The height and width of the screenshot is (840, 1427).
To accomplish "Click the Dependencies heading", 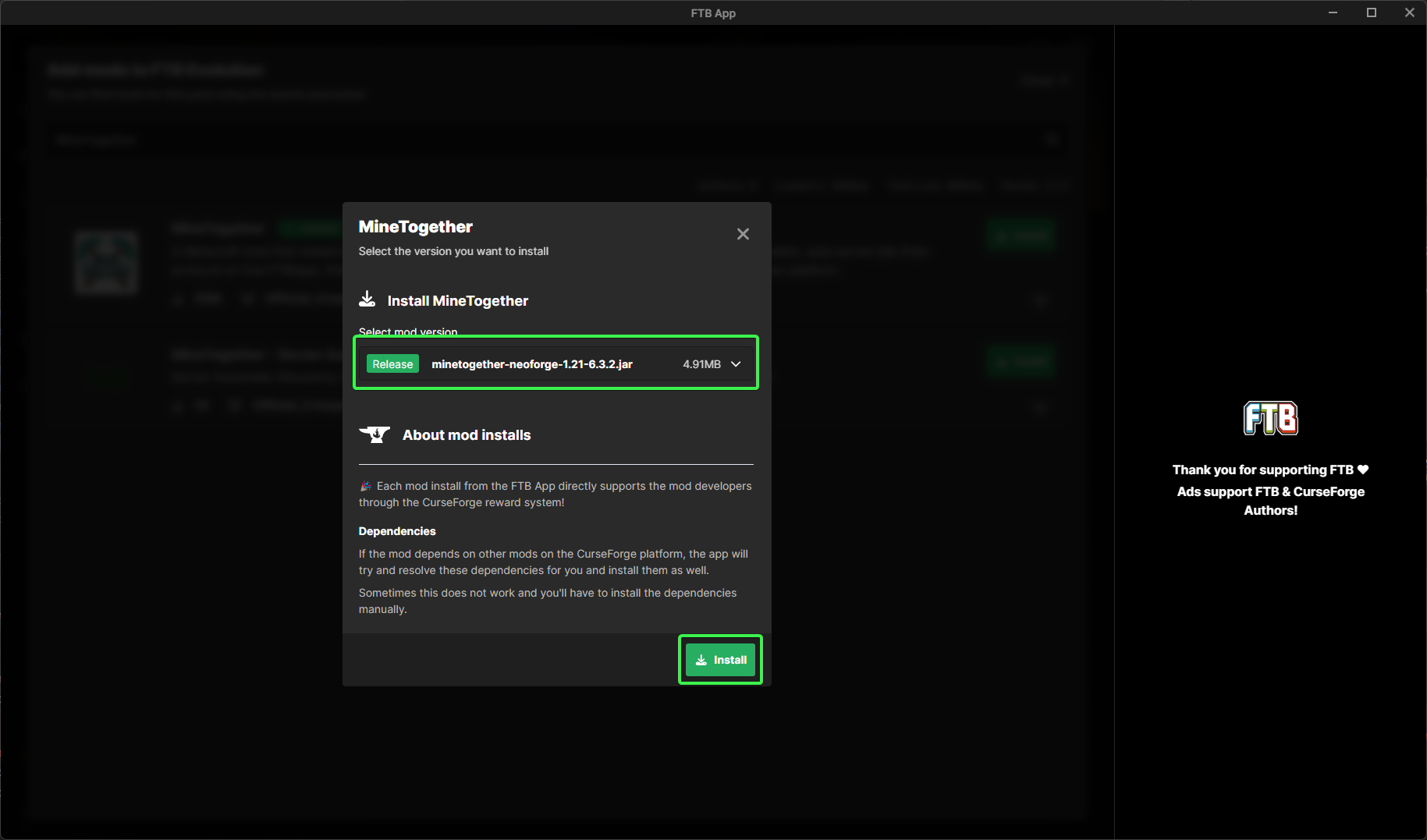I will [397, 531].
